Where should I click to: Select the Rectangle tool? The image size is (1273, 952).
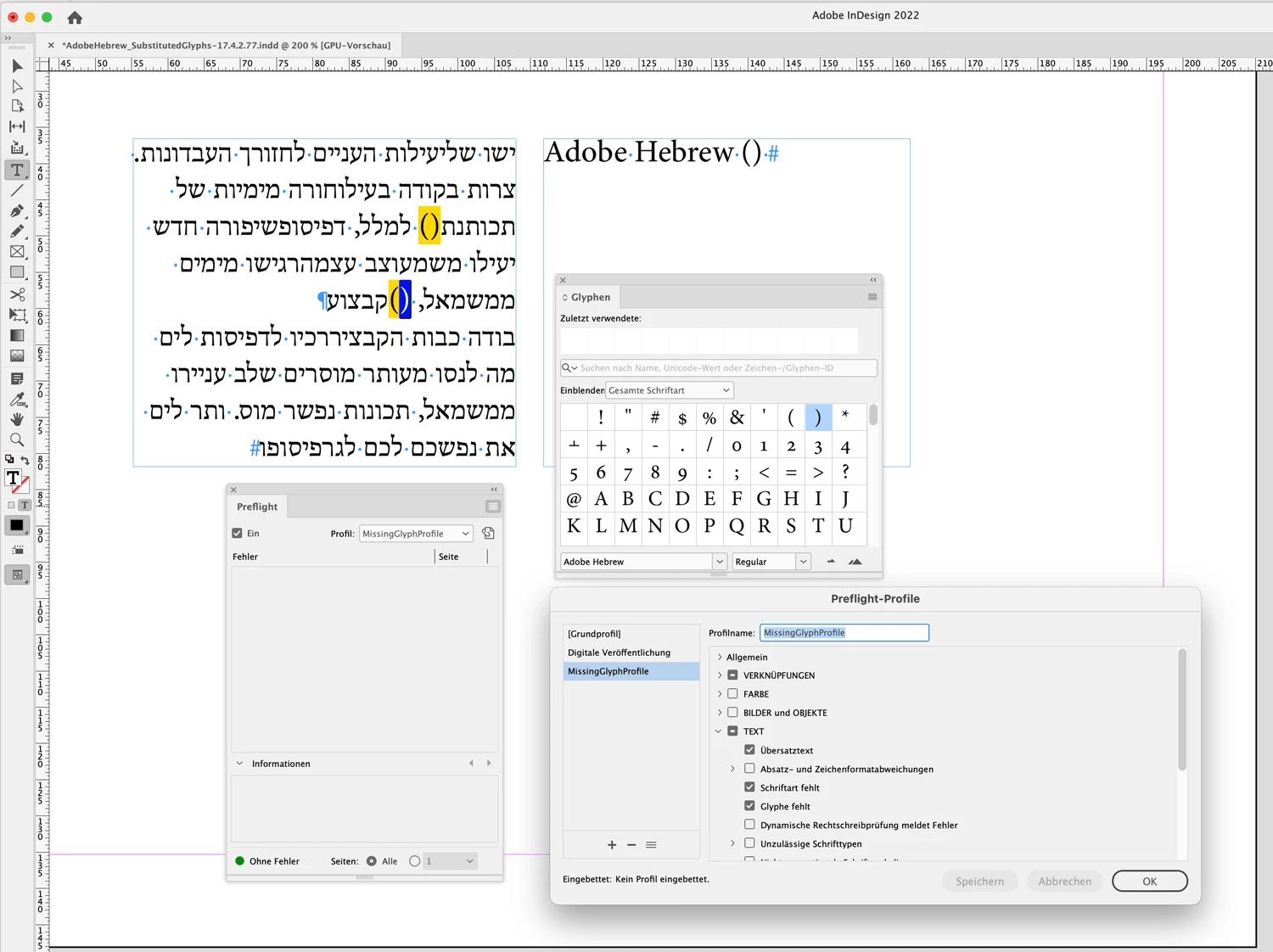pyautogui.click(x=17, y=272)
